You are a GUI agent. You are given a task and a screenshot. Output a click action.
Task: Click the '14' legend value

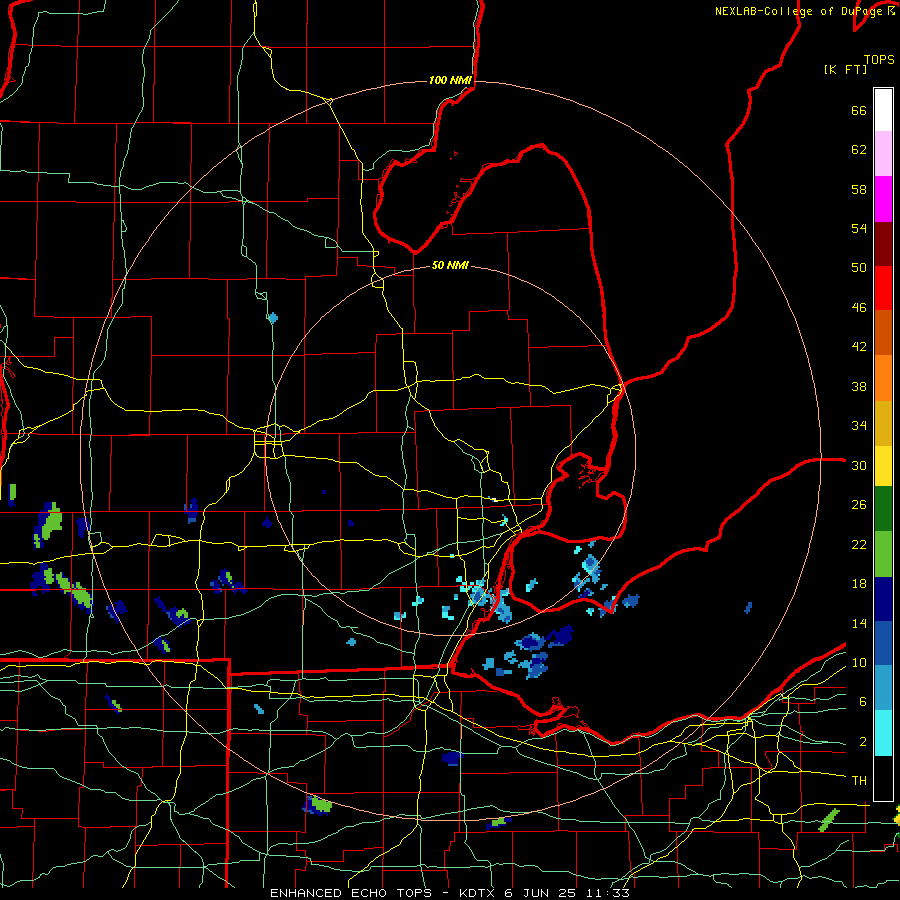[859, 623]
